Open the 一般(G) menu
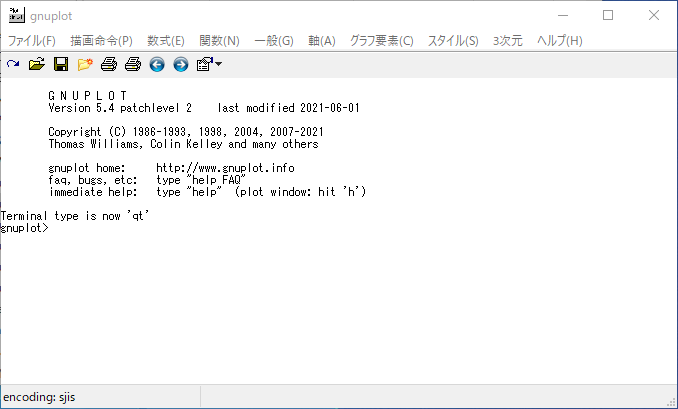678x409 pixels. coord(274,41)
